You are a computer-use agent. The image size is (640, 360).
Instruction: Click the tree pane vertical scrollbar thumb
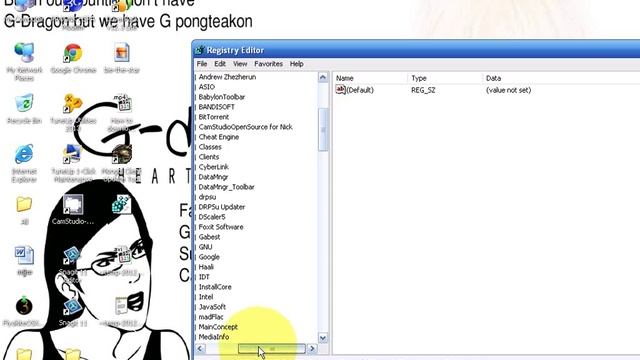point(323,129)
